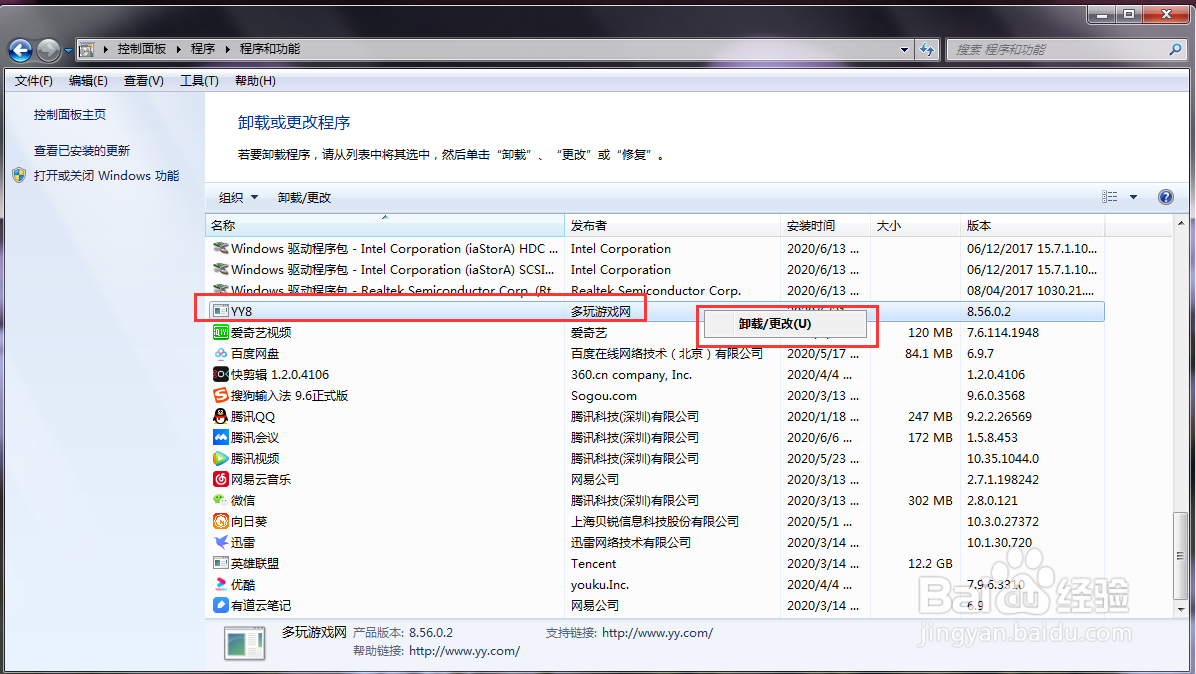This screenshot has height=674, width=1196.
Task: Click the YY8 version 8.56.0.2 cell
Action: 989,311
